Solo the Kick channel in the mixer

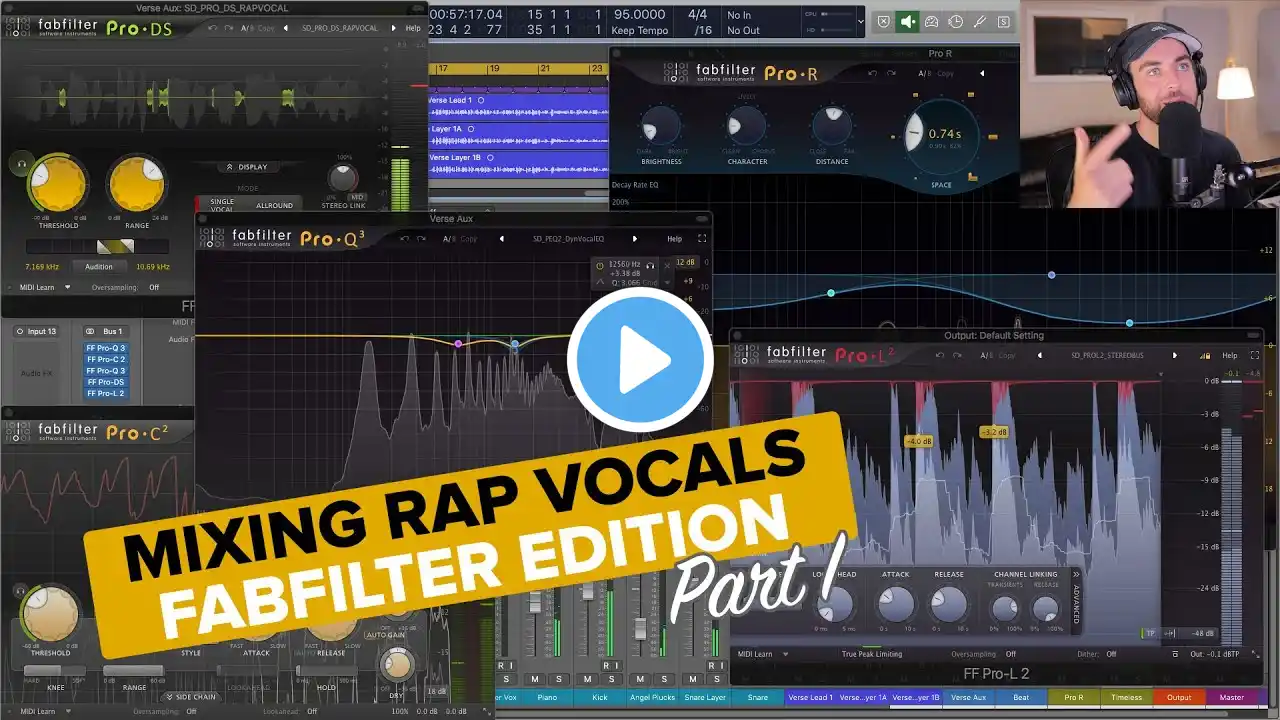tap(611, 679)
